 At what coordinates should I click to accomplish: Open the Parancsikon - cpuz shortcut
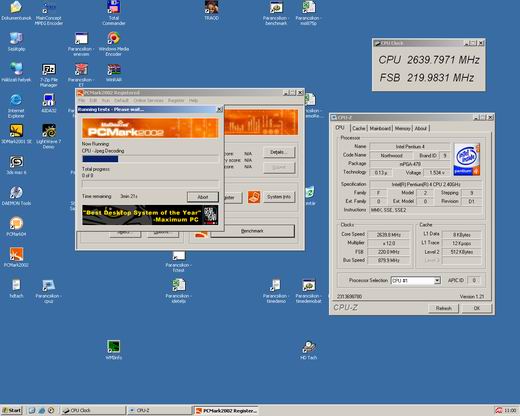click(x=49, y=291)
